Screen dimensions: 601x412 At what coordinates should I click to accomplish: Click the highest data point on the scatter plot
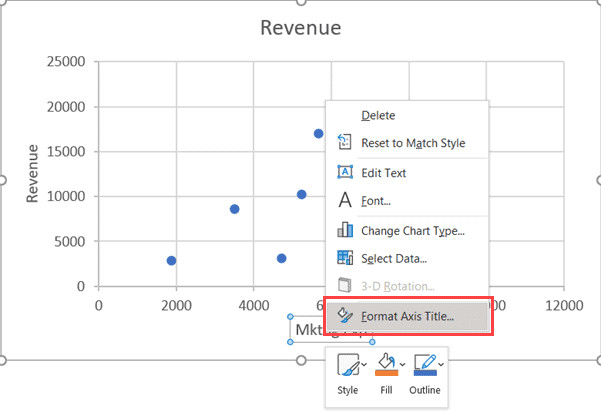pyautogui.click(x=319, y=133)
